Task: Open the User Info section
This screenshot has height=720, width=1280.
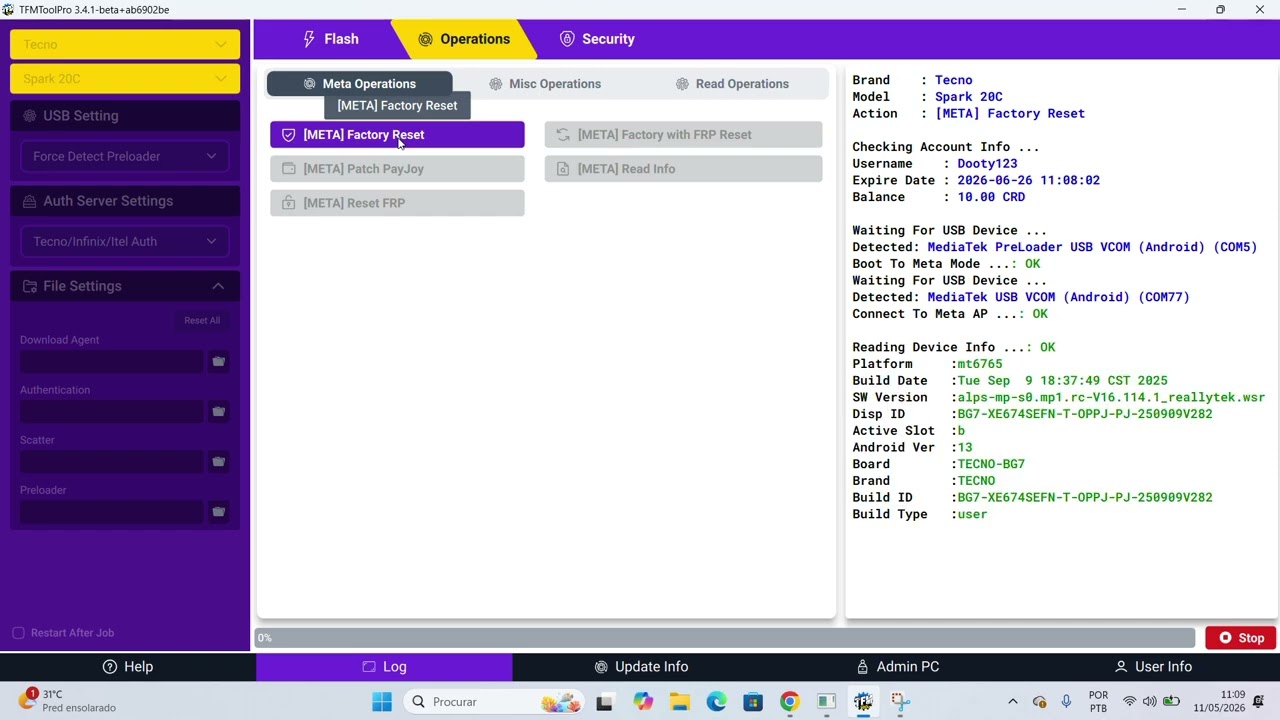Action: [x=1152, y=667]
